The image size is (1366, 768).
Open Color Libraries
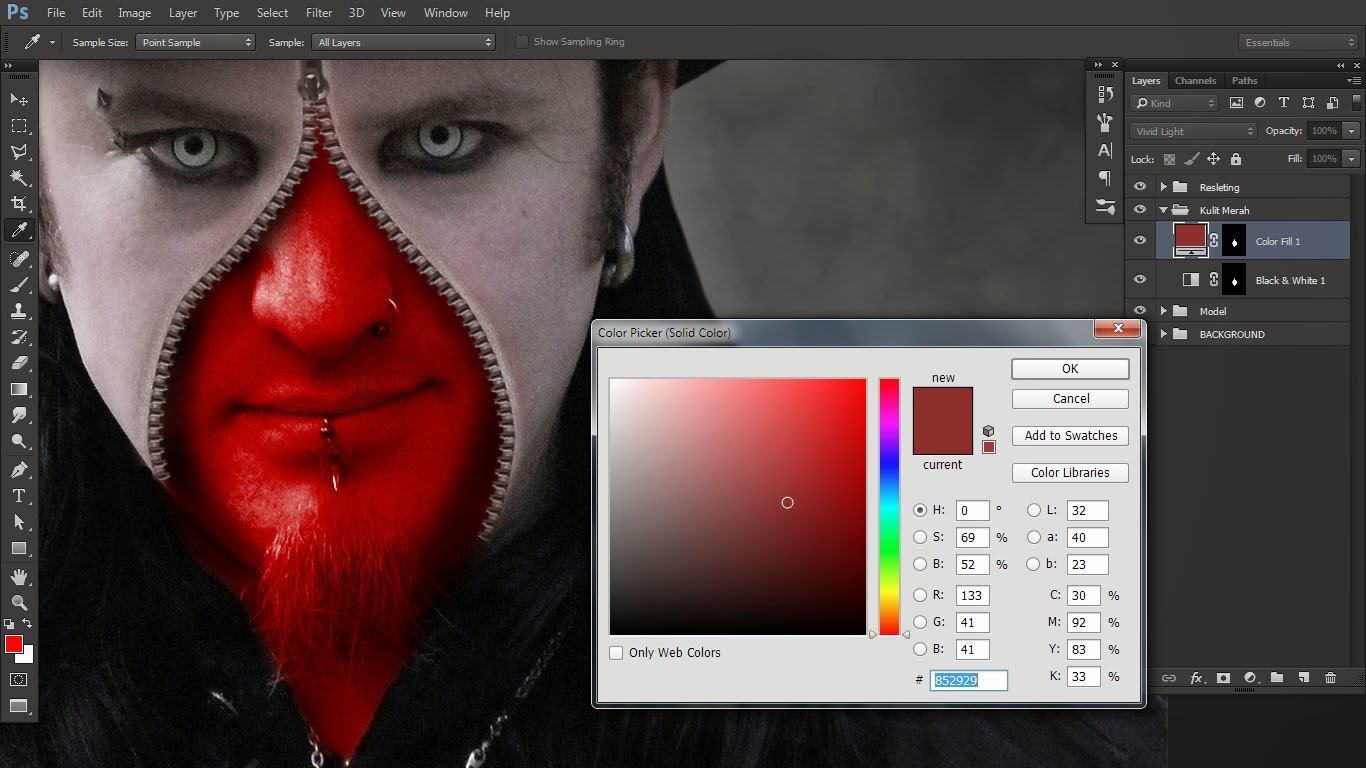click(x=1070, y=473)
